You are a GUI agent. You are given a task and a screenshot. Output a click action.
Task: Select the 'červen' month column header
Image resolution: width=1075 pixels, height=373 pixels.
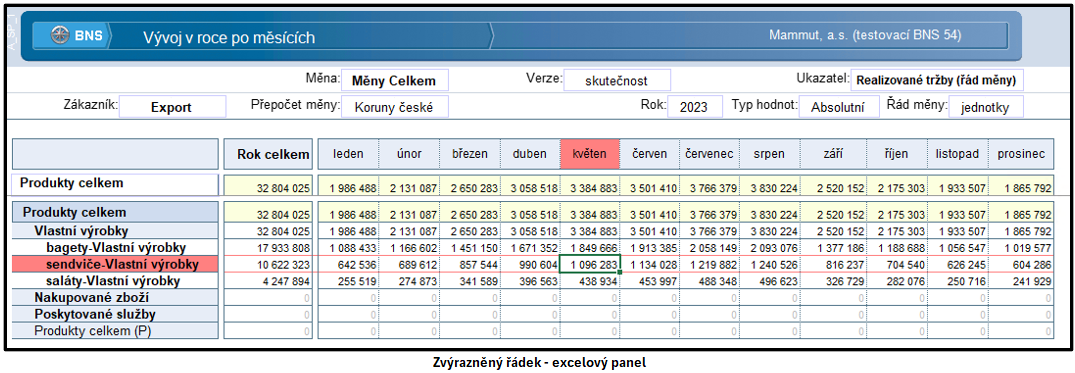point(649,154)
